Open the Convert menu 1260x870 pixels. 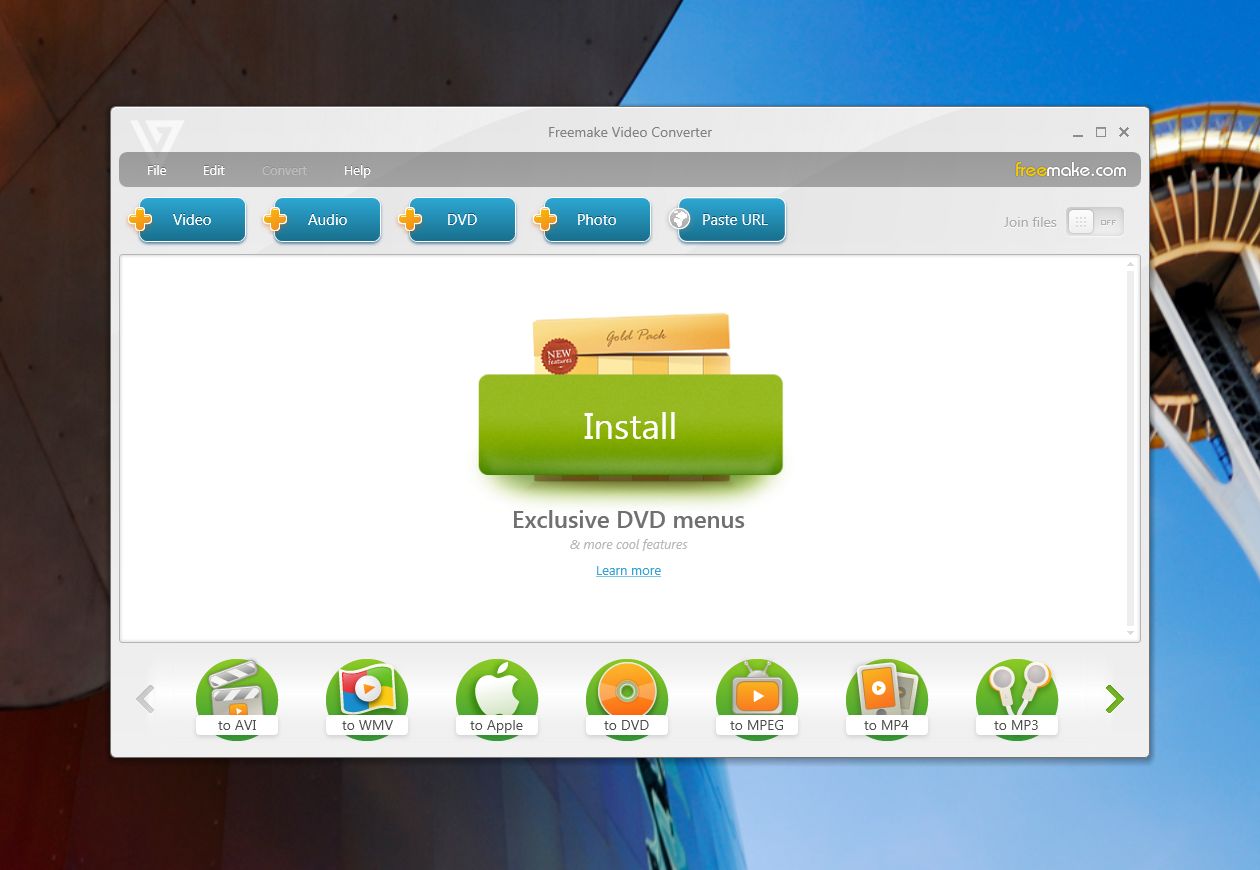285,171
